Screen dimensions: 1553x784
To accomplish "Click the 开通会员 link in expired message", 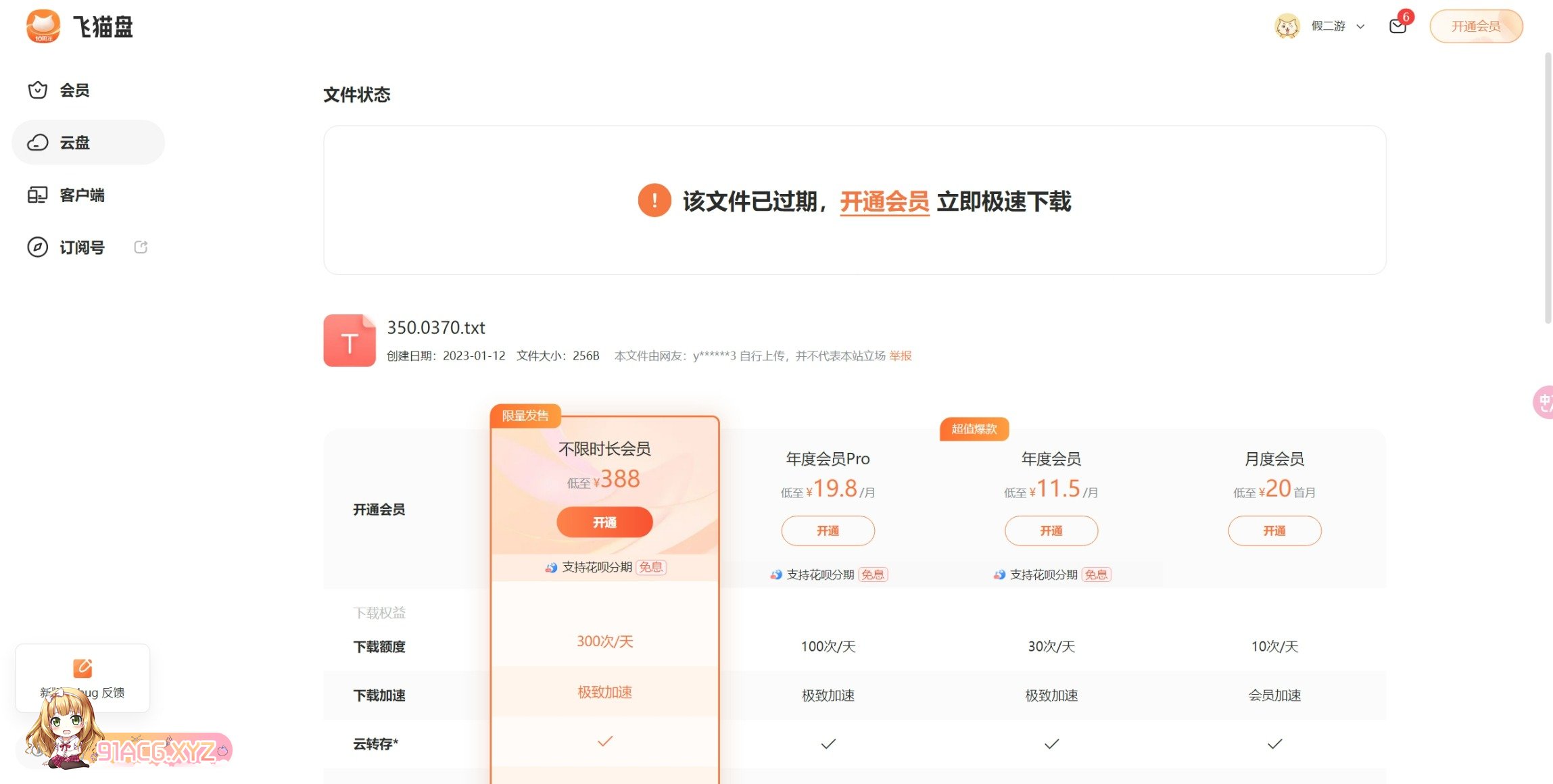I will tap(884, 201).
